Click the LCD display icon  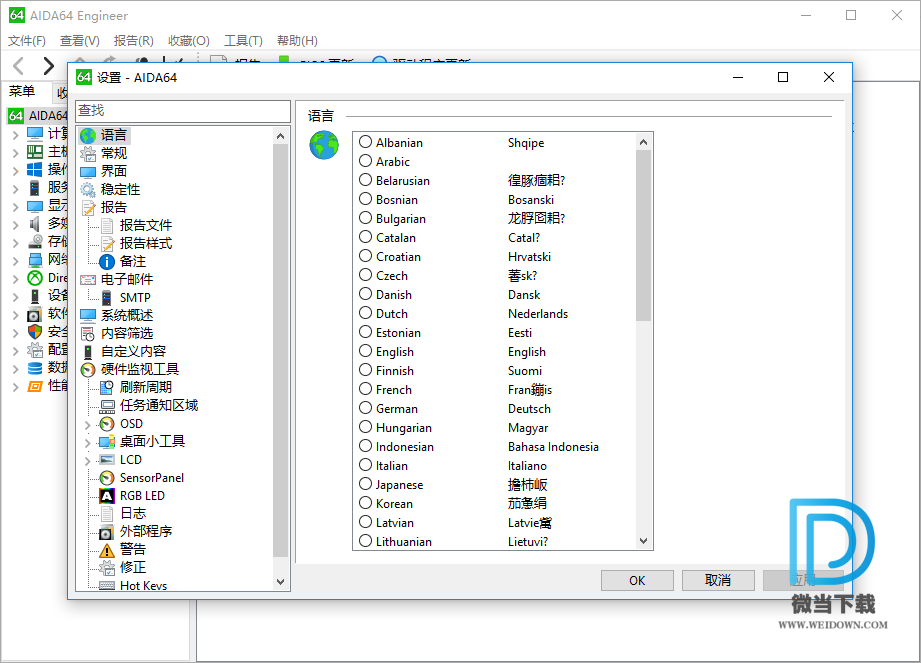coord(107,460)
